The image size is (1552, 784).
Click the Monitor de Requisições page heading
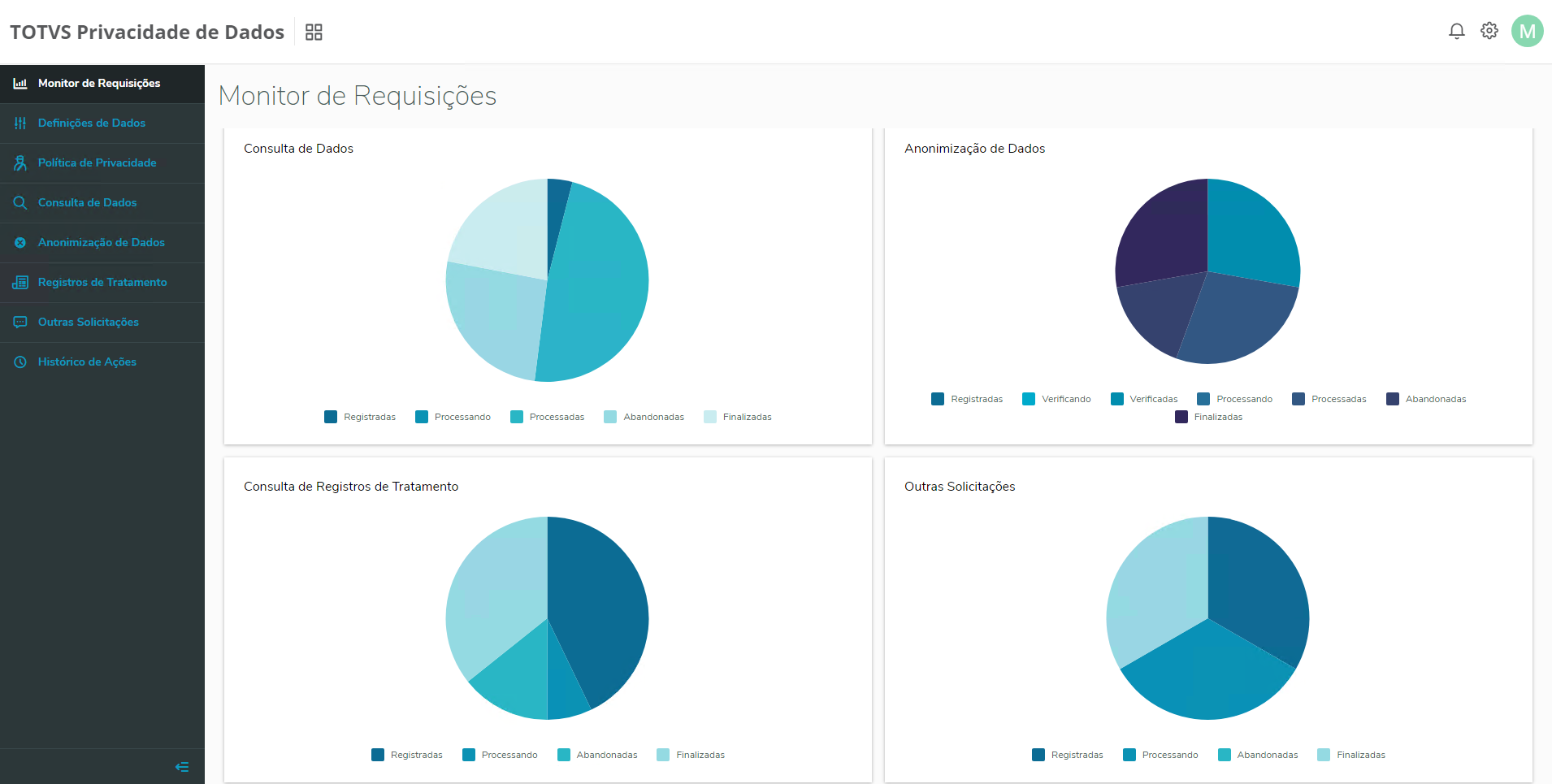pos(358,96)
